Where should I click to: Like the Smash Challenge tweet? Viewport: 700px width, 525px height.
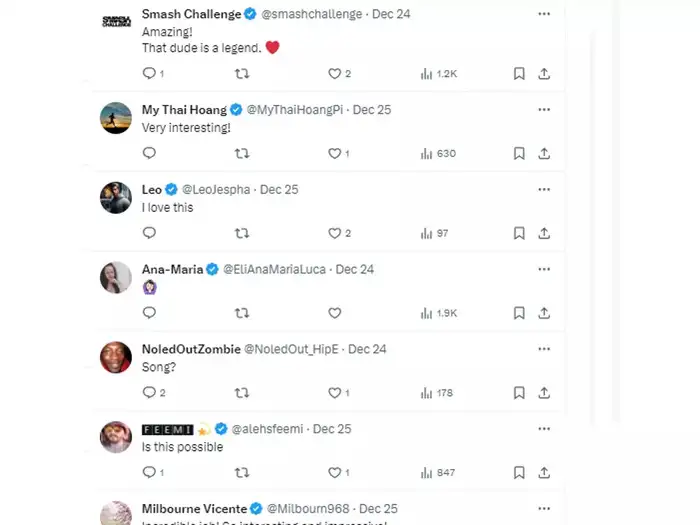pyautogui.click(x=335, y=73)
